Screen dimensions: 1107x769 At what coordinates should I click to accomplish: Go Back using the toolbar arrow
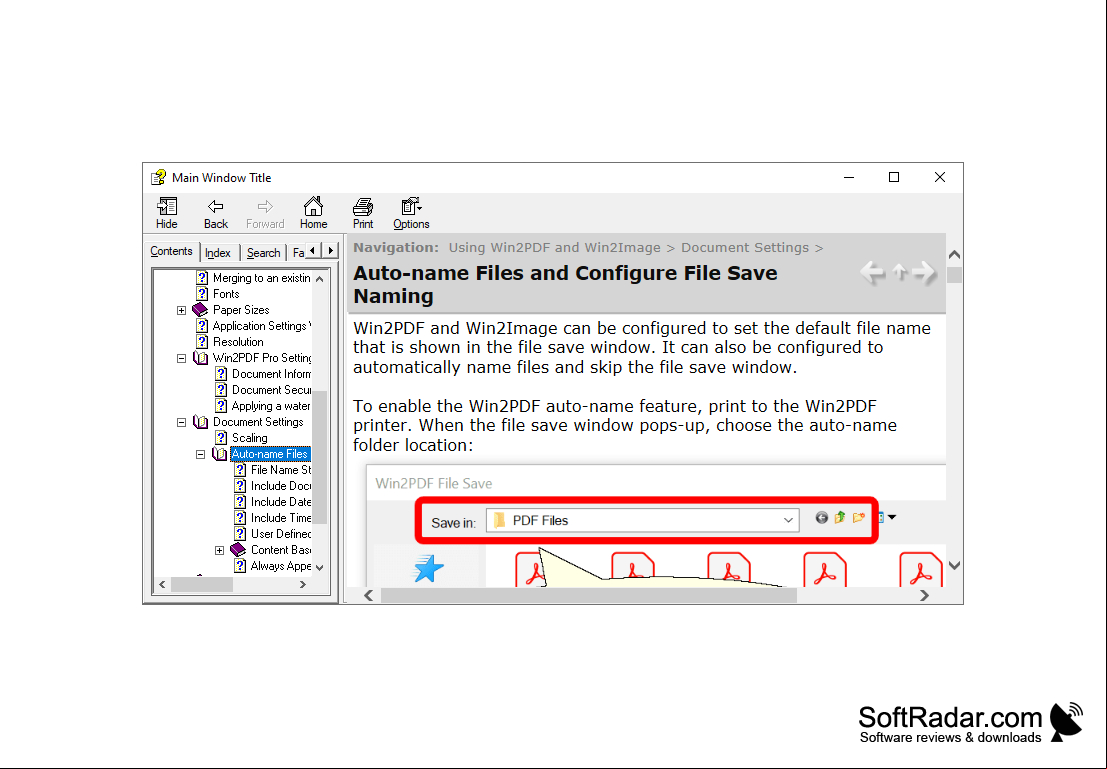coord(215,213)
